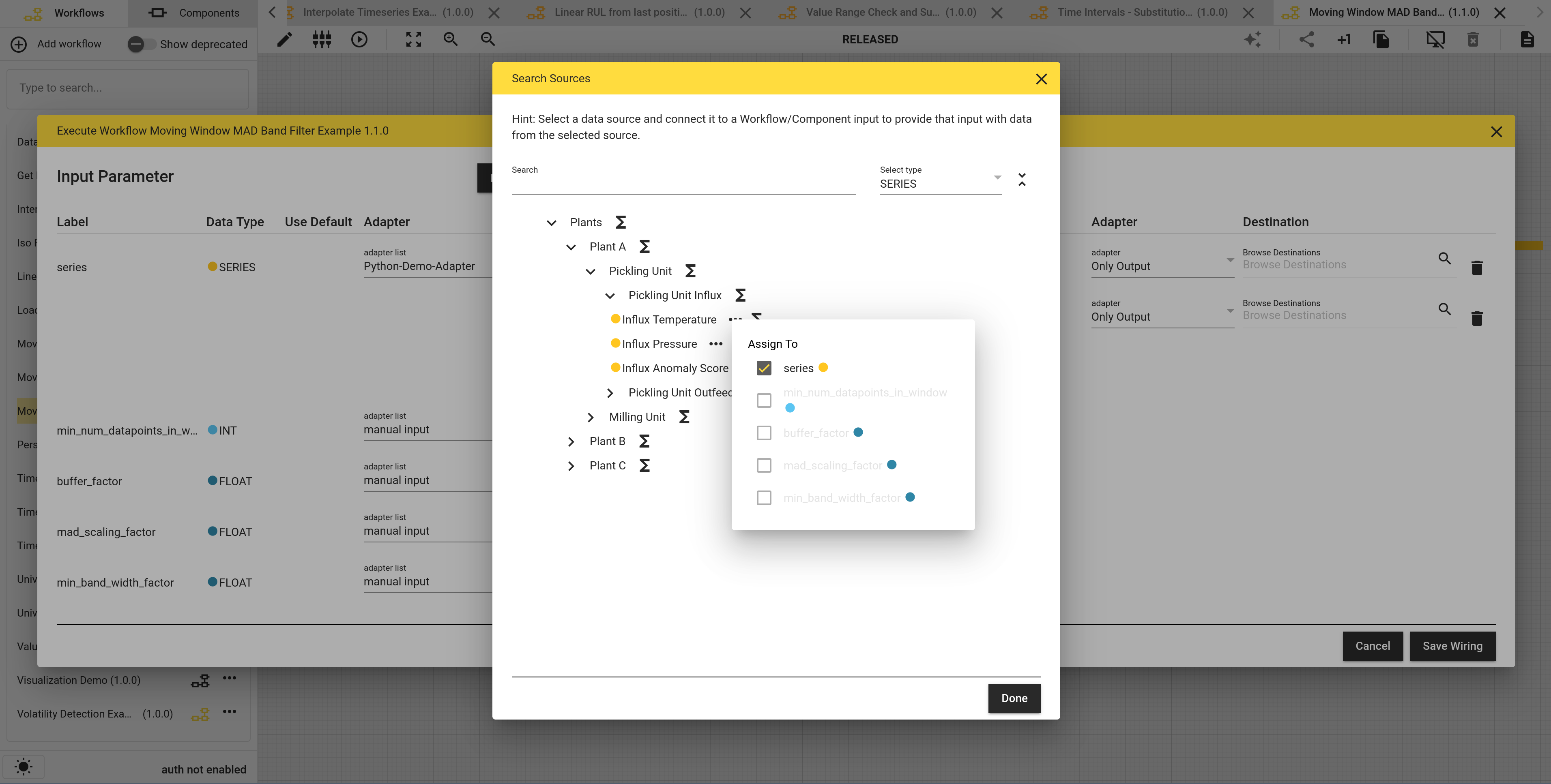Image resolution: width=1551 pixels, height=784 pixels.
Task: Open the configure IO sliders icon
Action: pos(322,40)
